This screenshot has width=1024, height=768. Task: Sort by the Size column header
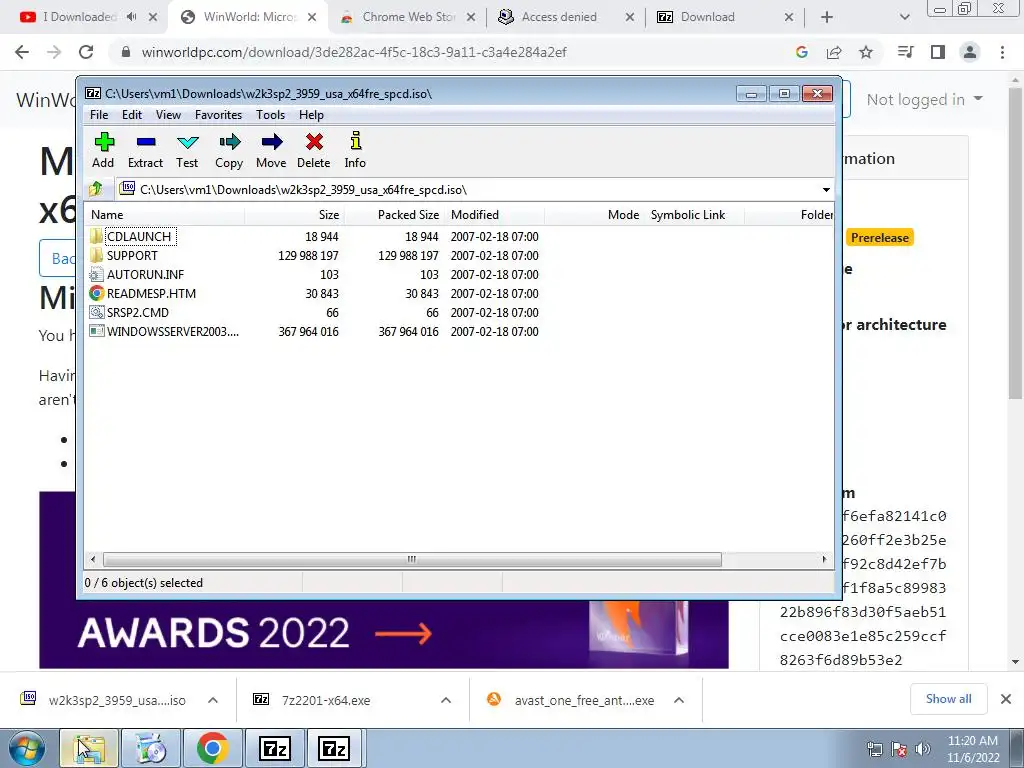coord(295,215)
